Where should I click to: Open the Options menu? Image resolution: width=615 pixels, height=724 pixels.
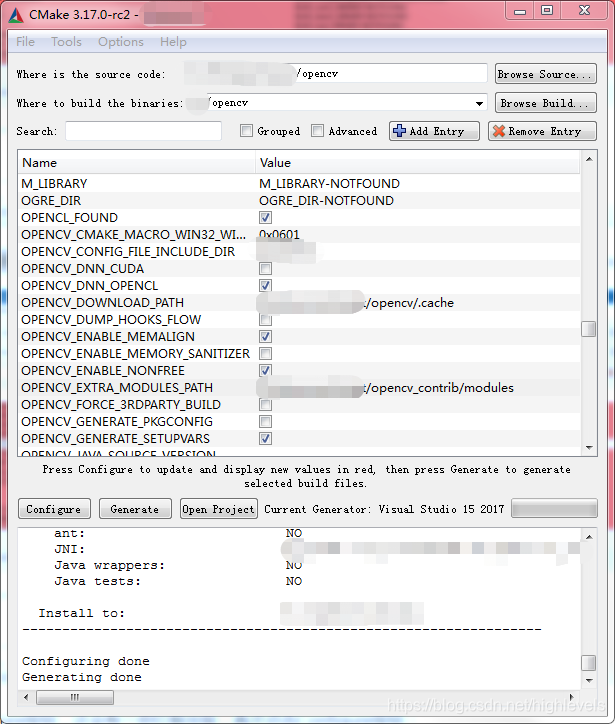tap(121, 42)
